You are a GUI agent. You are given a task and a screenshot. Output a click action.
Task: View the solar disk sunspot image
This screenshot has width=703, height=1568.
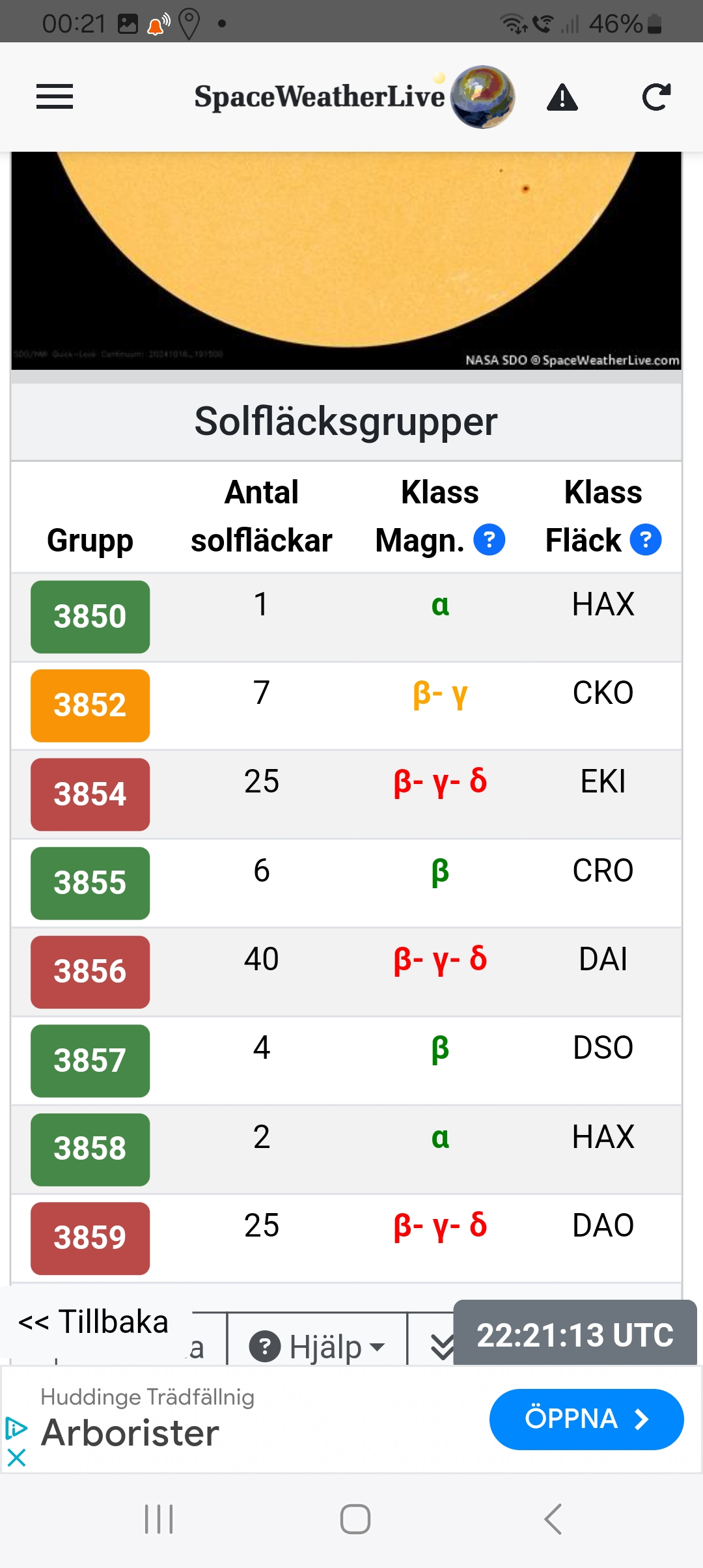click(x=346, y=260)
